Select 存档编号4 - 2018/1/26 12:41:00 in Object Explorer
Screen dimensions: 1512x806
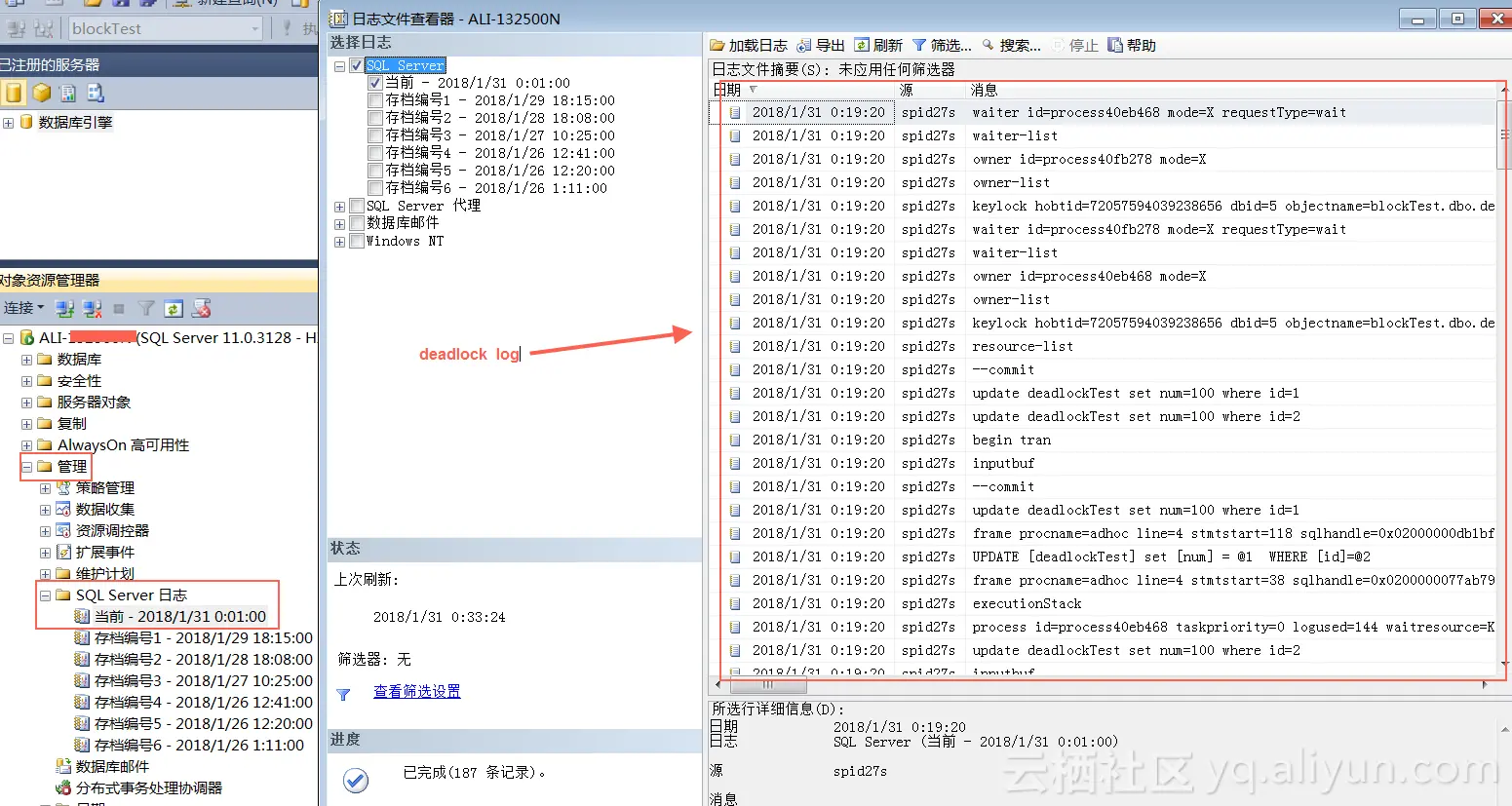pos(203,702)
